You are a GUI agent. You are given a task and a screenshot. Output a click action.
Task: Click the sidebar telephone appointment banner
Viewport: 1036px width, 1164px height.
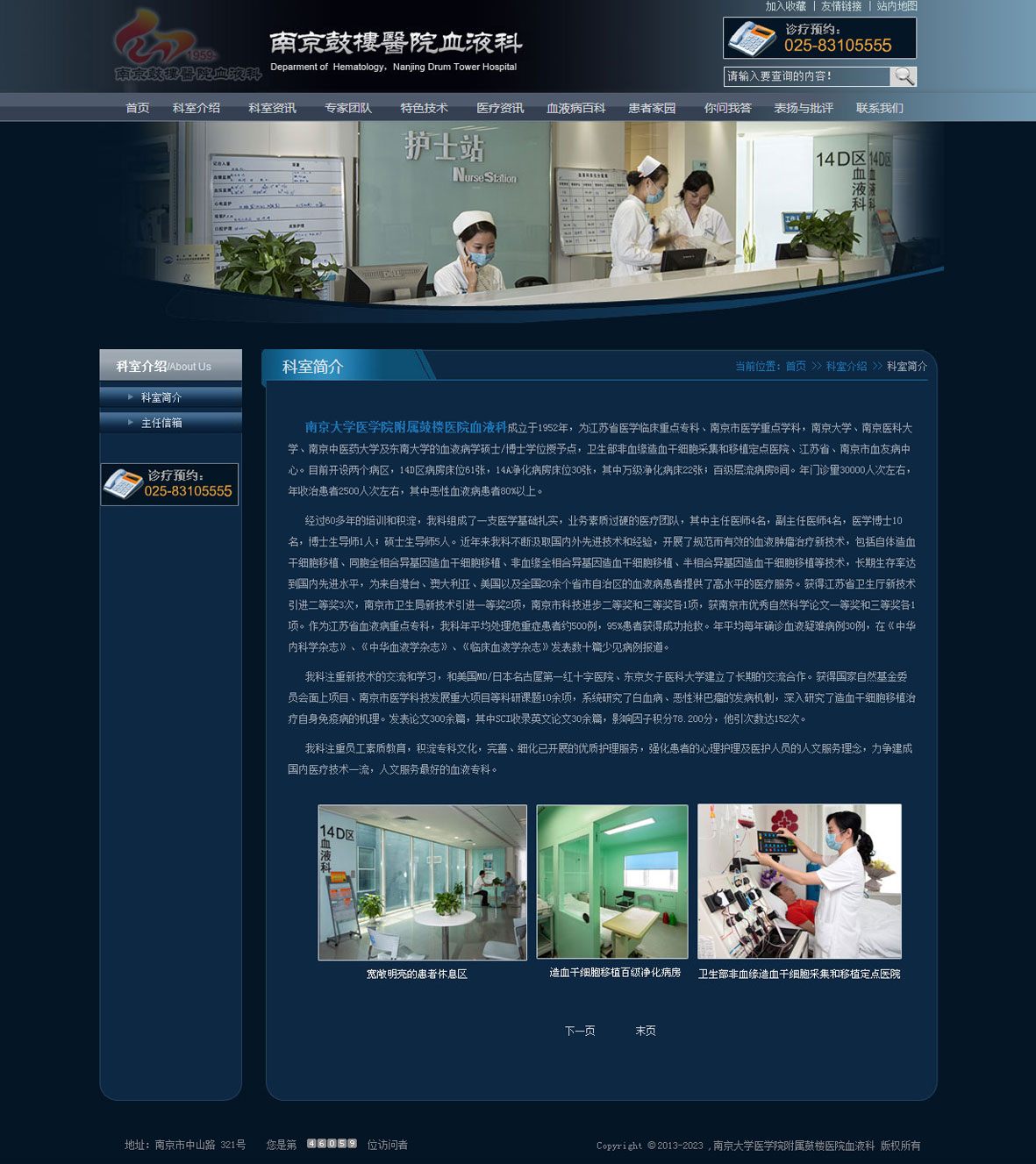(x=169, y=484)
